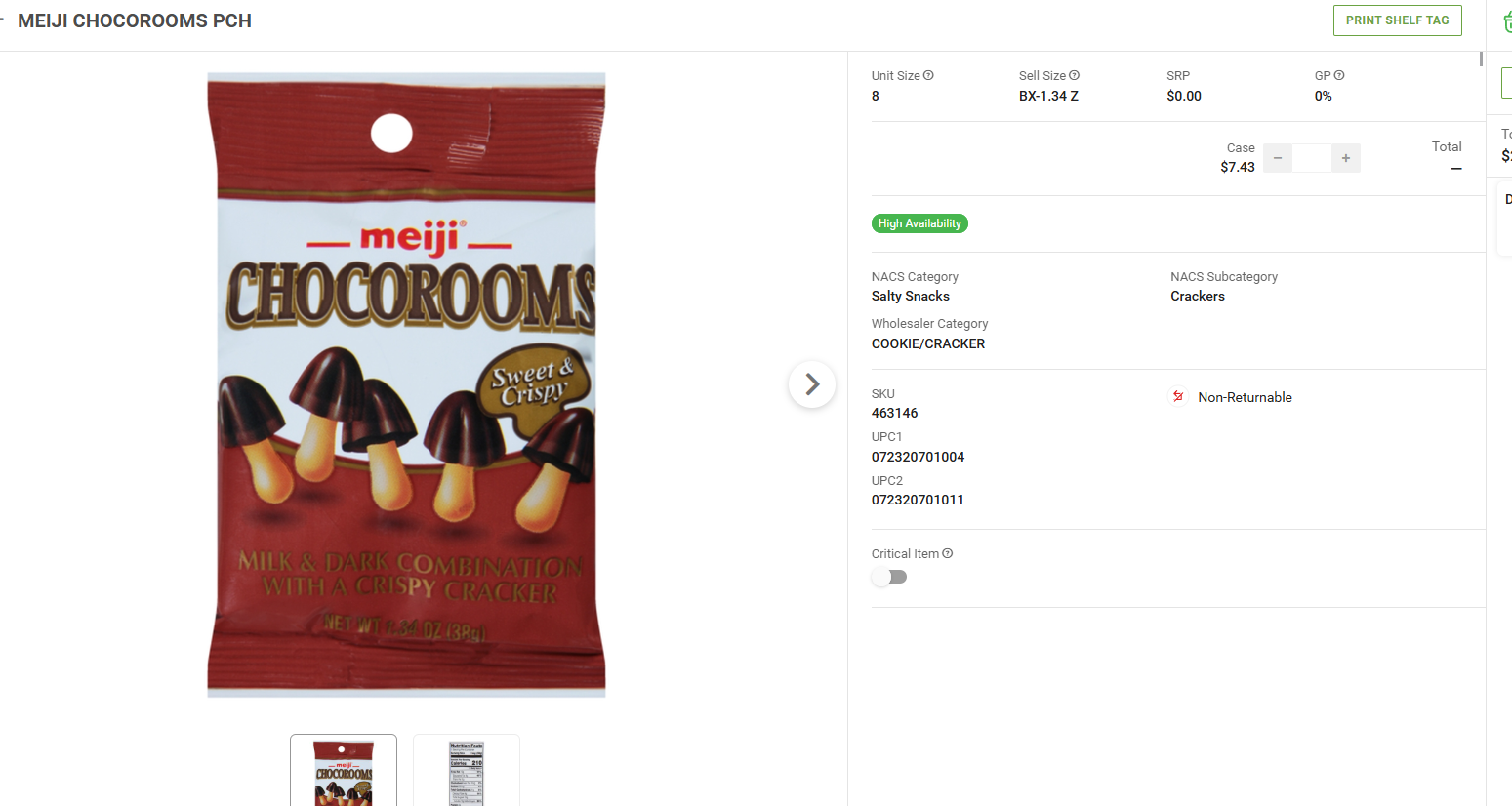The height and width of the screenshot is (806, 1512).
Task: Click the back arrow beside product title
Action: tap(2, 20)
